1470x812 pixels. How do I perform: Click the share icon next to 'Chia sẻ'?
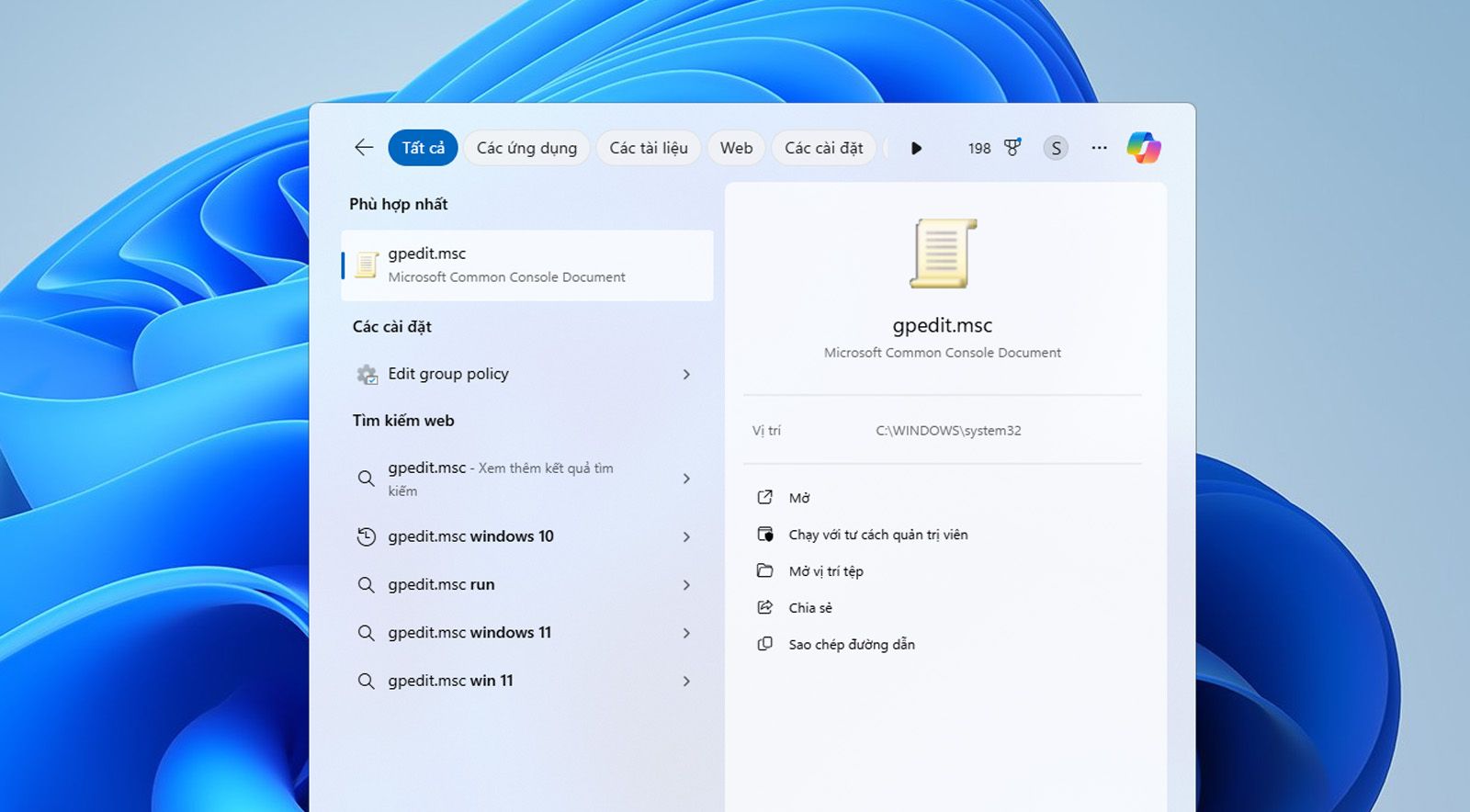pyautogui.click(x=764, y=607)
